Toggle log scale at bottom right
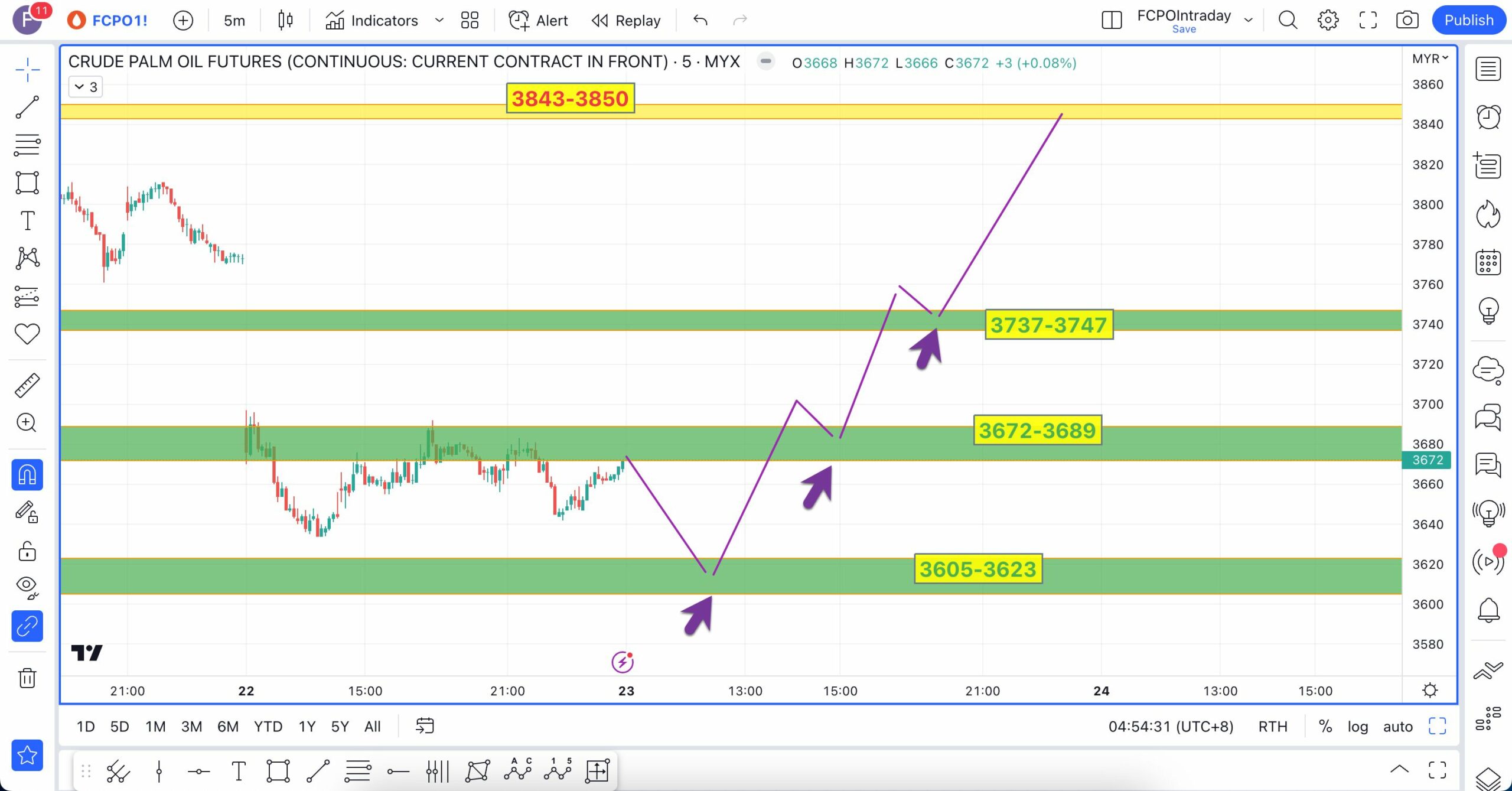 pyautogui.click(x=1357, y=726)
